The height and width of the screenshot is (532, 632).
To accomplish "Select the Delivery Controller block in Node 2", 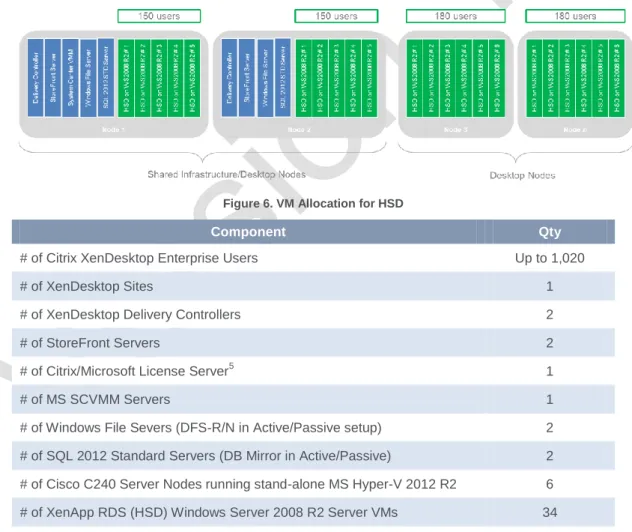I will coord(229,78).
